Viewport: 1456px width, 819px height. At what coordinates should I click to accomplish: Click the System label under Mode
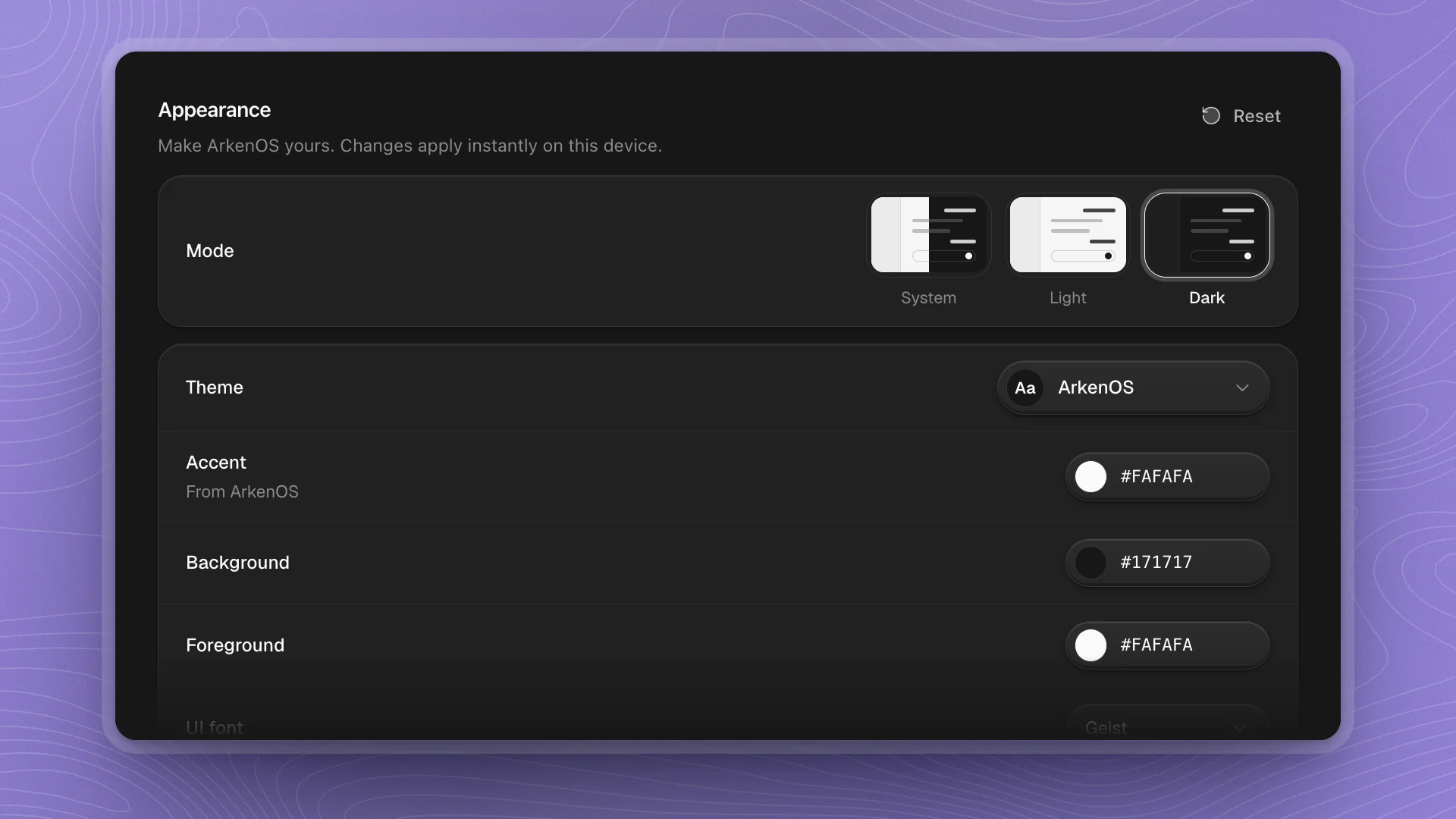click(928, 298)
